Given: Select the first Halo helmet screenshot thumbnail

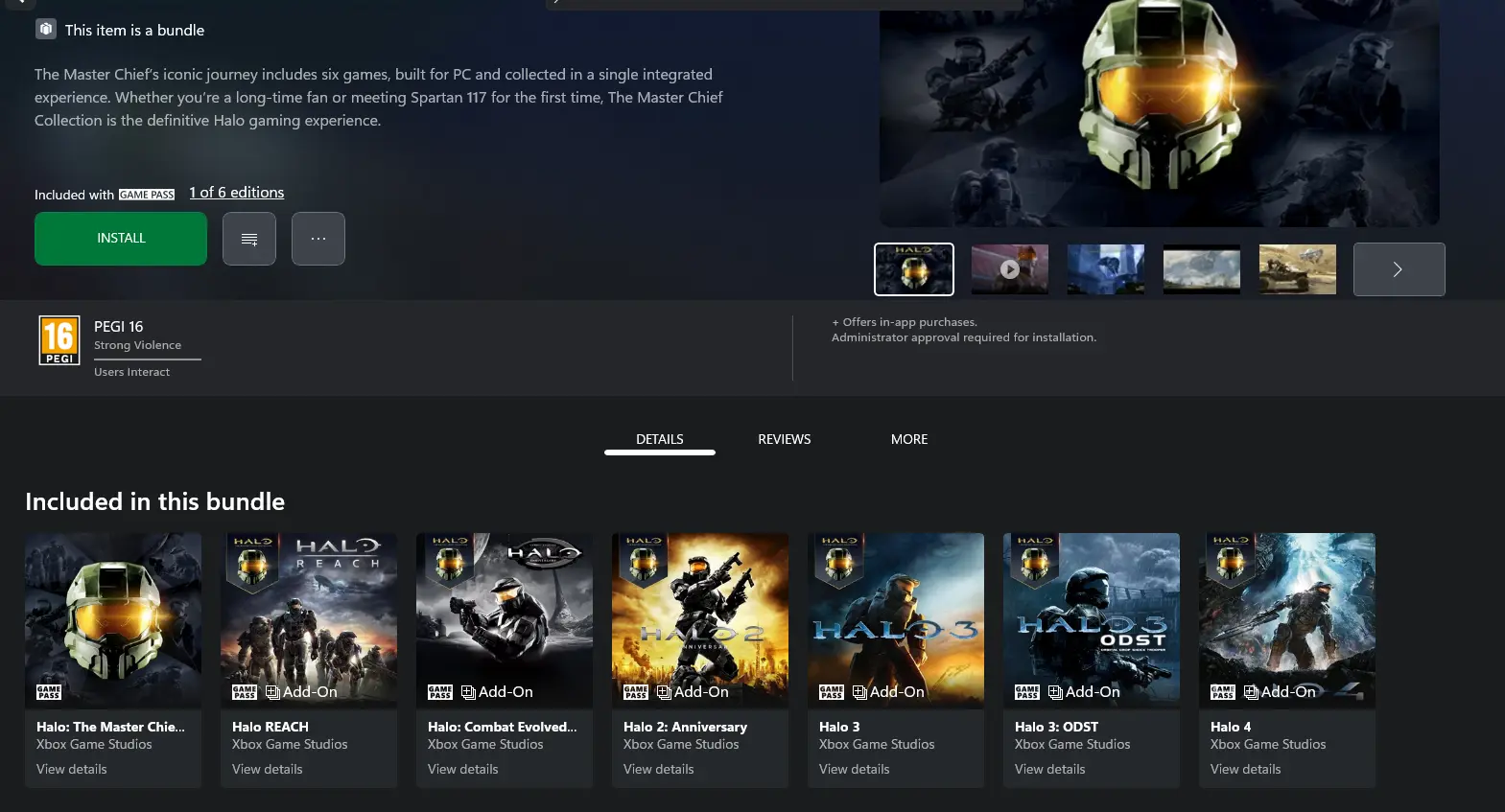Looking at the screenshot, I should (914, 269).
